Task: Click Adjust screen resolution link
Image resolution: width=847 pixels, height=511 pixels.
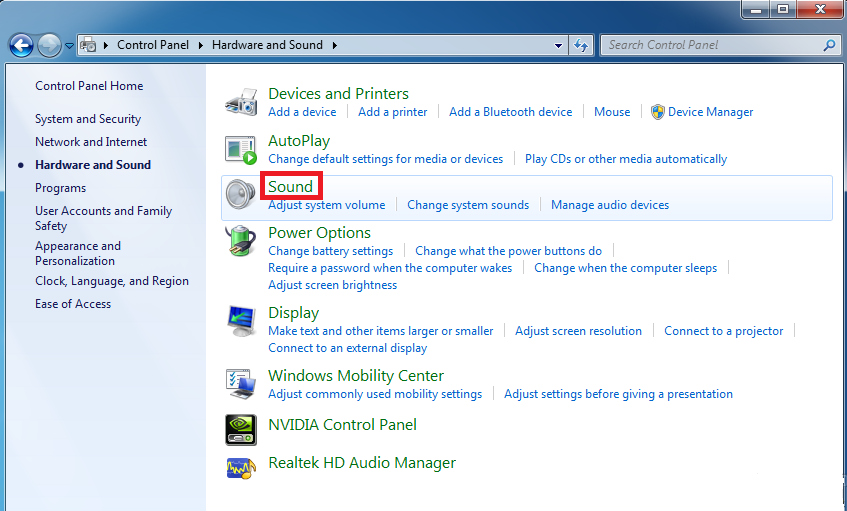Action: [579, 331]
